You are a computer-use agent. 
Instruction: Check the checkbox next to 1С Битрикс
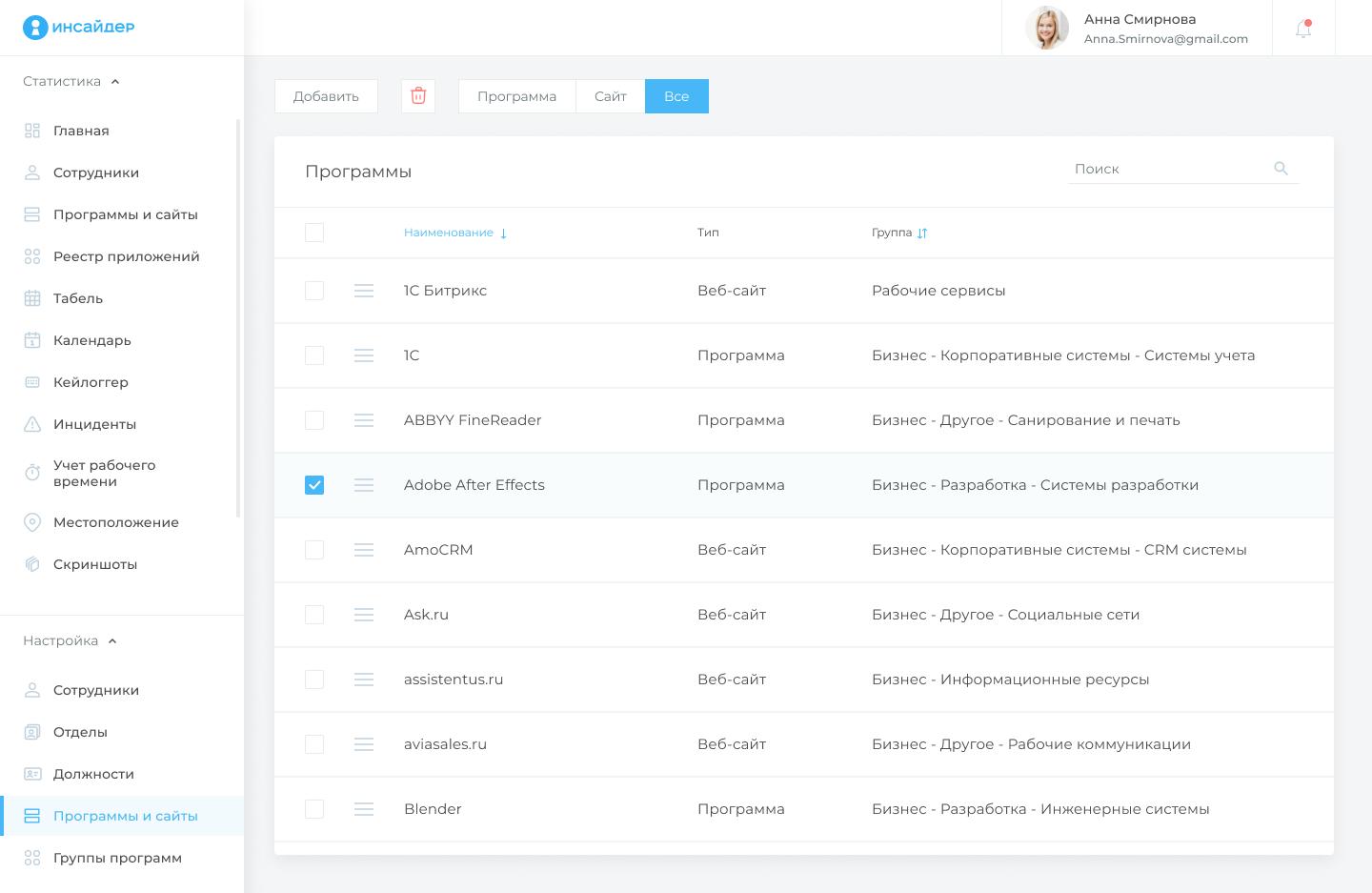coord(314,291)
